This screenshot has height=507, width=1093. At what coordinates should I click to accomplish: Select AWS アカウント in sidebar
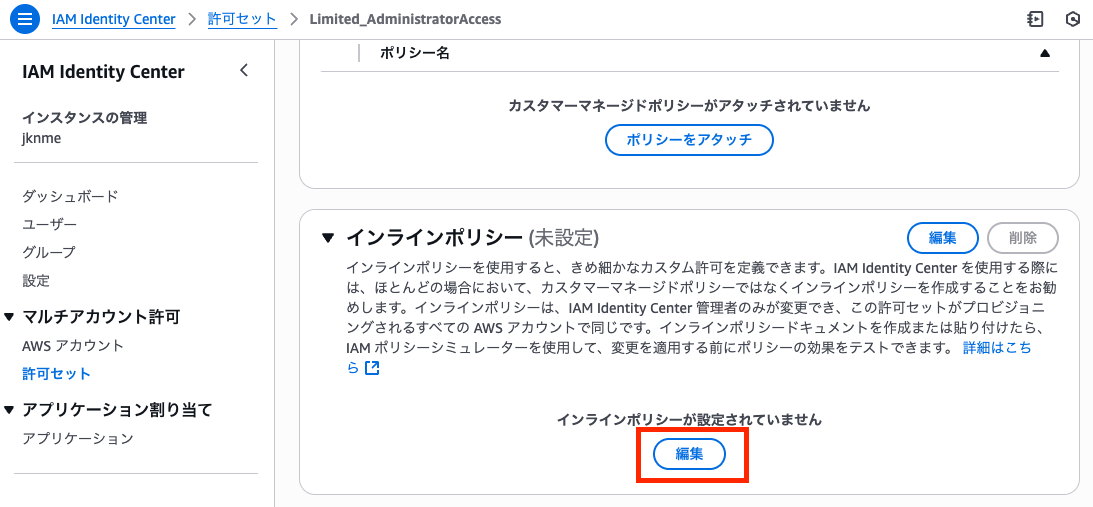(x=73, y=346)
